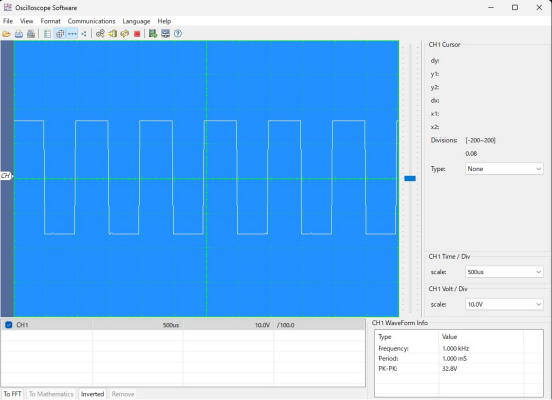Image resolution: width=552 pixels, height=400 pixels.
Task: Click the Inverted button
Action: [x=92, y=394]
